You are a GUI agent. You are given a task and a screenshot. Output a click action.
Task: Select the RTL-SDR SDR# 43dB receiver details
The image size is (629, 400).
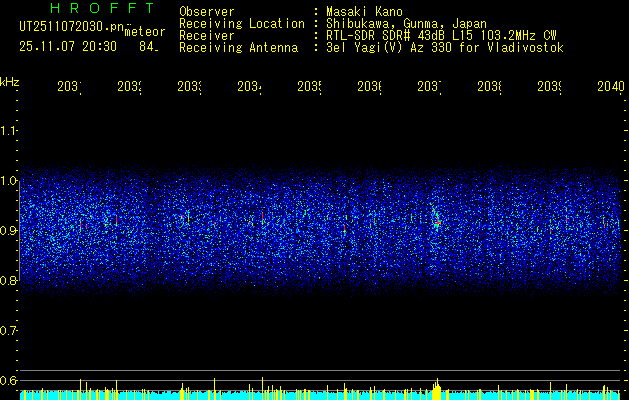pyautogui.click(x=441, y=36)
